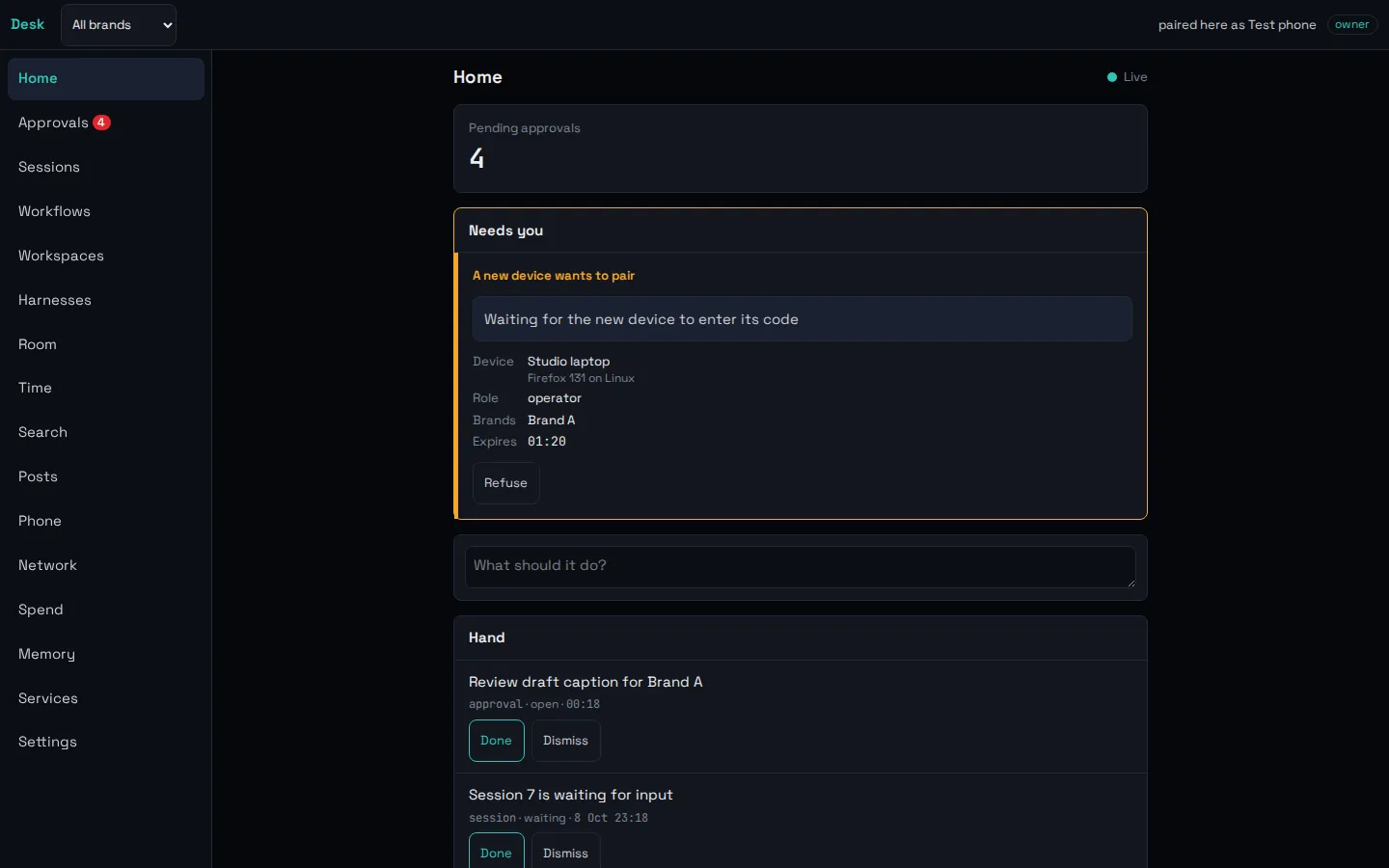Image resolution: width=1389 pixels, height=868 pixels.
Task: Click 'Waiting for the new device' status message
Action: [803, 319]
